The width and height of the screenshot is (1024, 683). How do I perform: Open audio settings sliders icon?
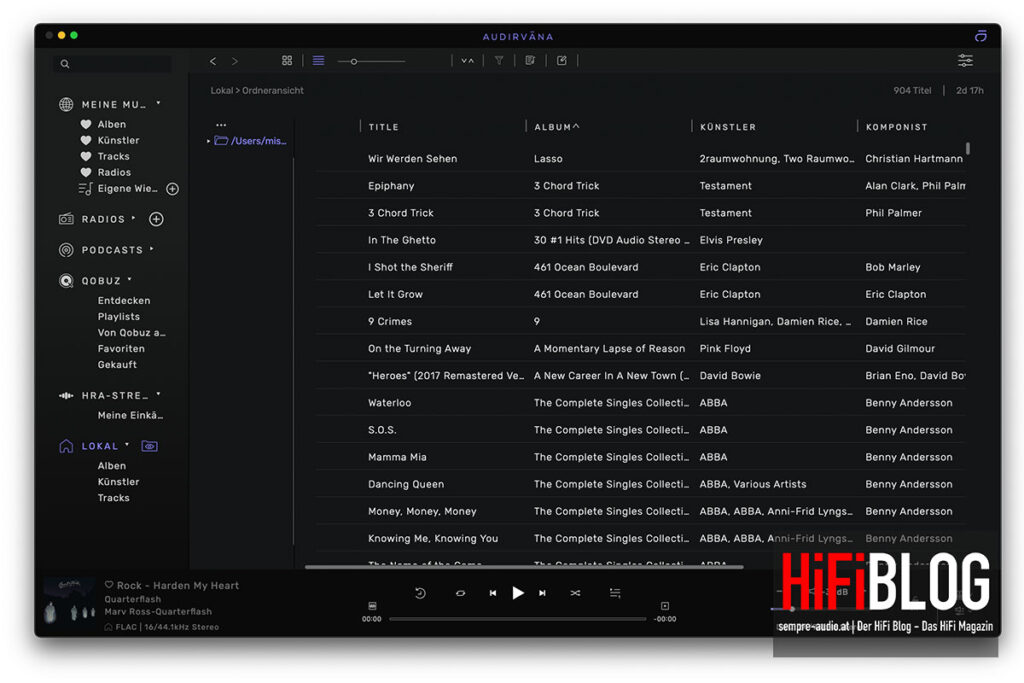pos(965,61)
